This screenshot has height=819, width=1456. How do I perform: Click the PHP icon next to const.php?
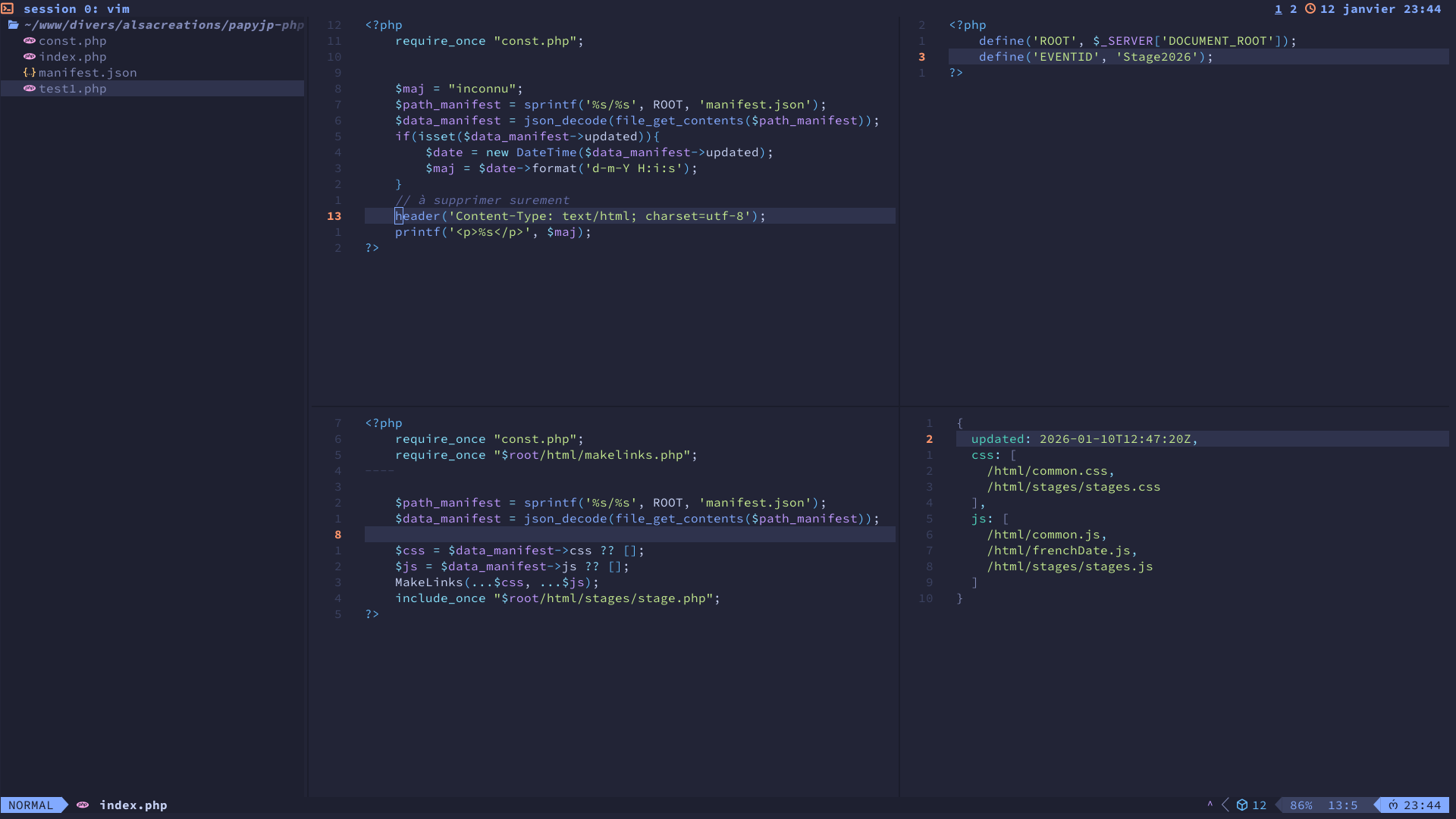click(x=30, y=41)
